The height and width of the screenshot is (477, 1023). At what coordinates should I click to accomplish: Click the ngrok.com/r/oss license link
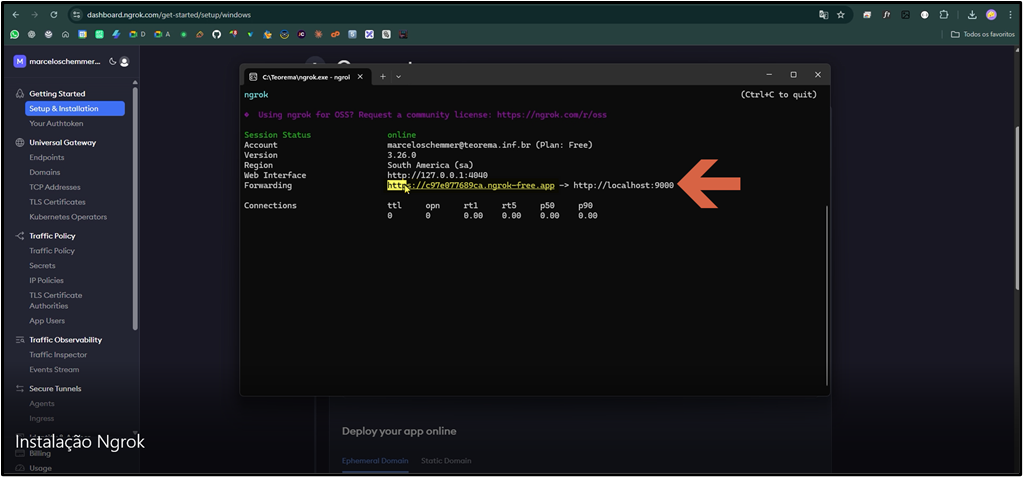point(551,115)
